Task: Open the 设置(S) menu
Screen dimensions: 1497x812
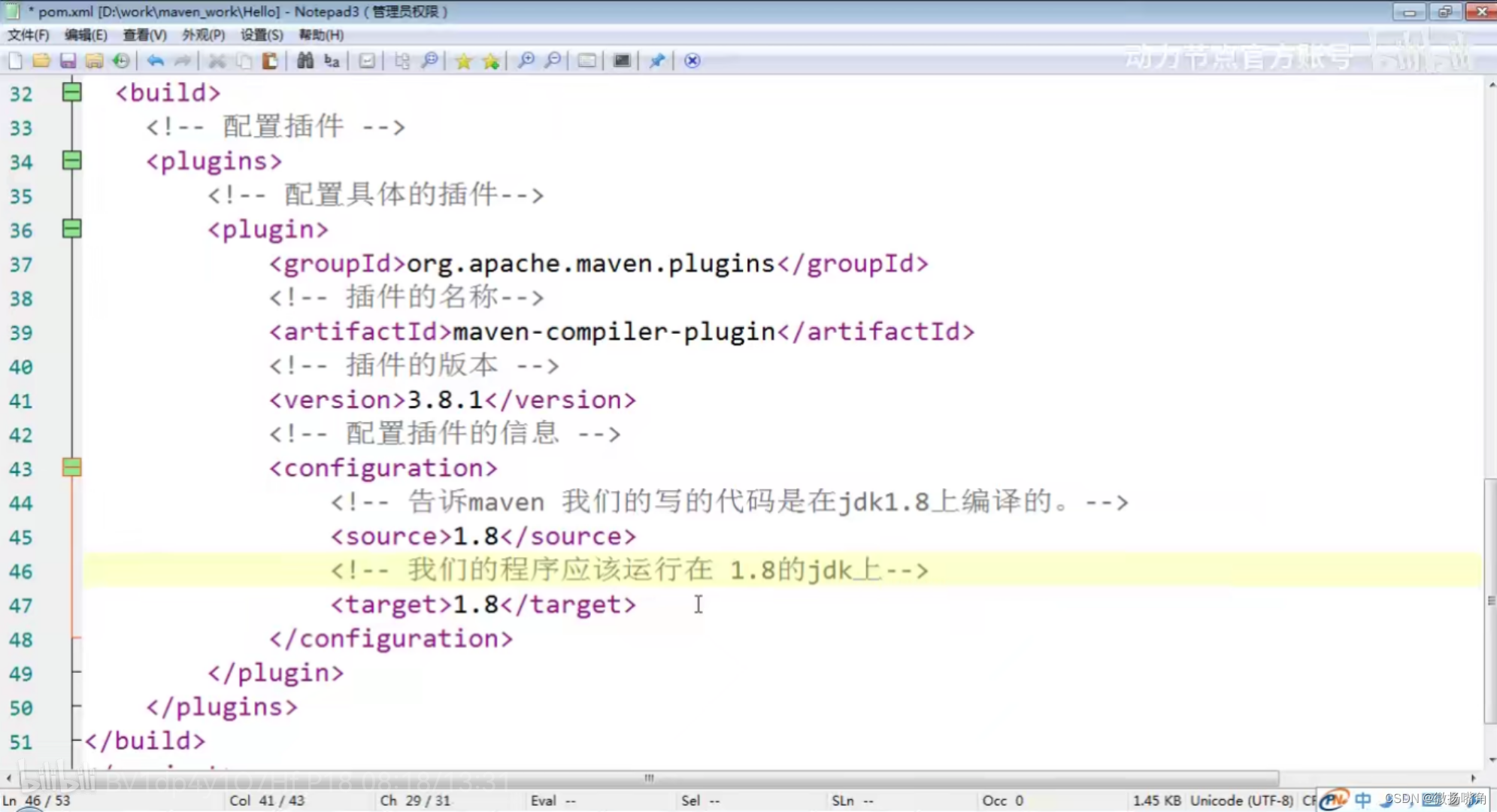Action: click(262, 35)
